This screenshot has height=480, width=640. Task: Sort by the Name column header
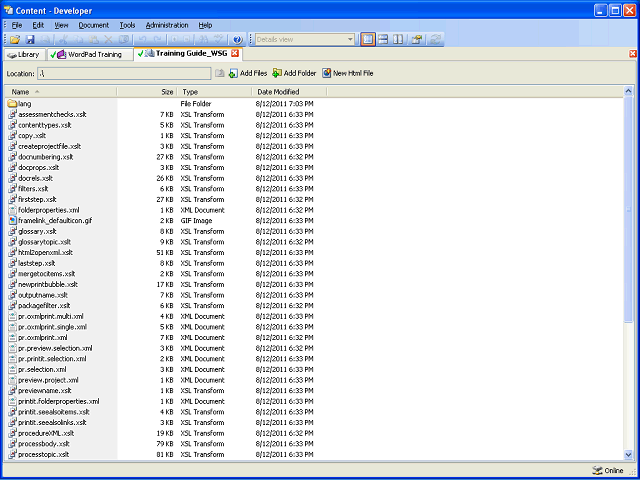coord(61,92)
